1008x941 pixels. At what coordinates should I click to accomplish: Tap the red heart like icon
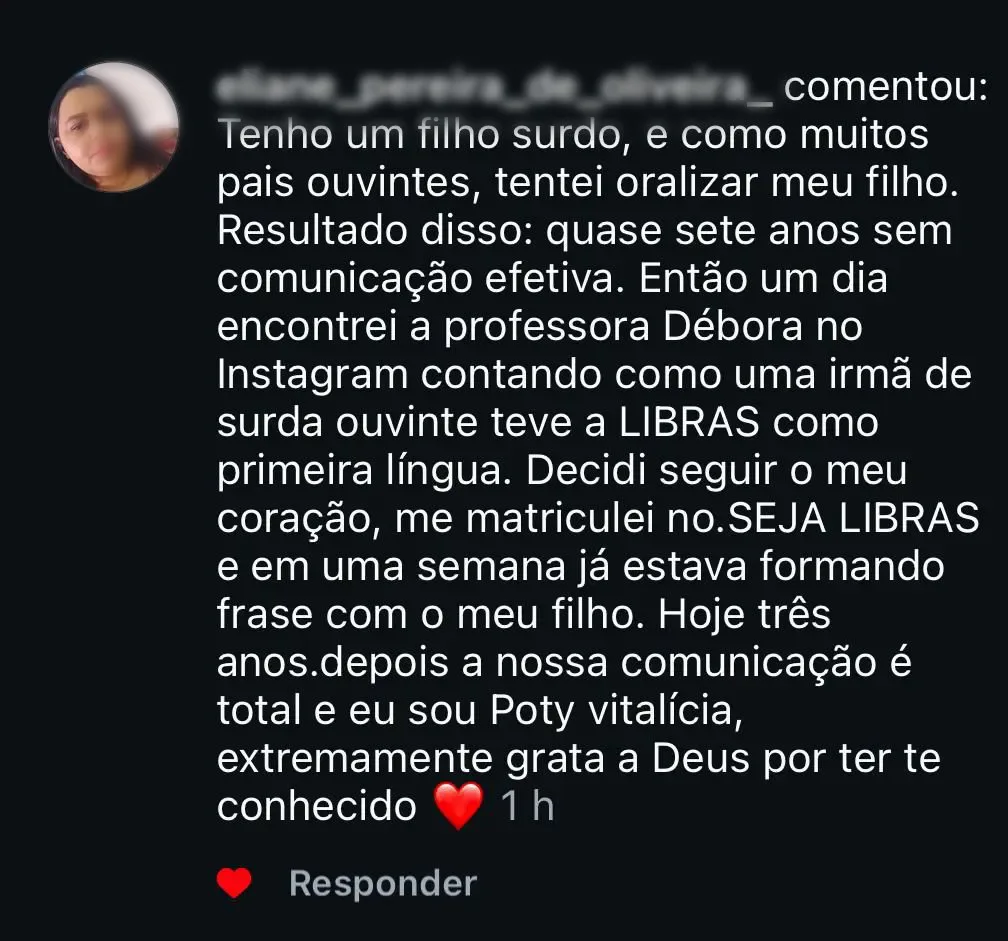(x=234, y=883)
